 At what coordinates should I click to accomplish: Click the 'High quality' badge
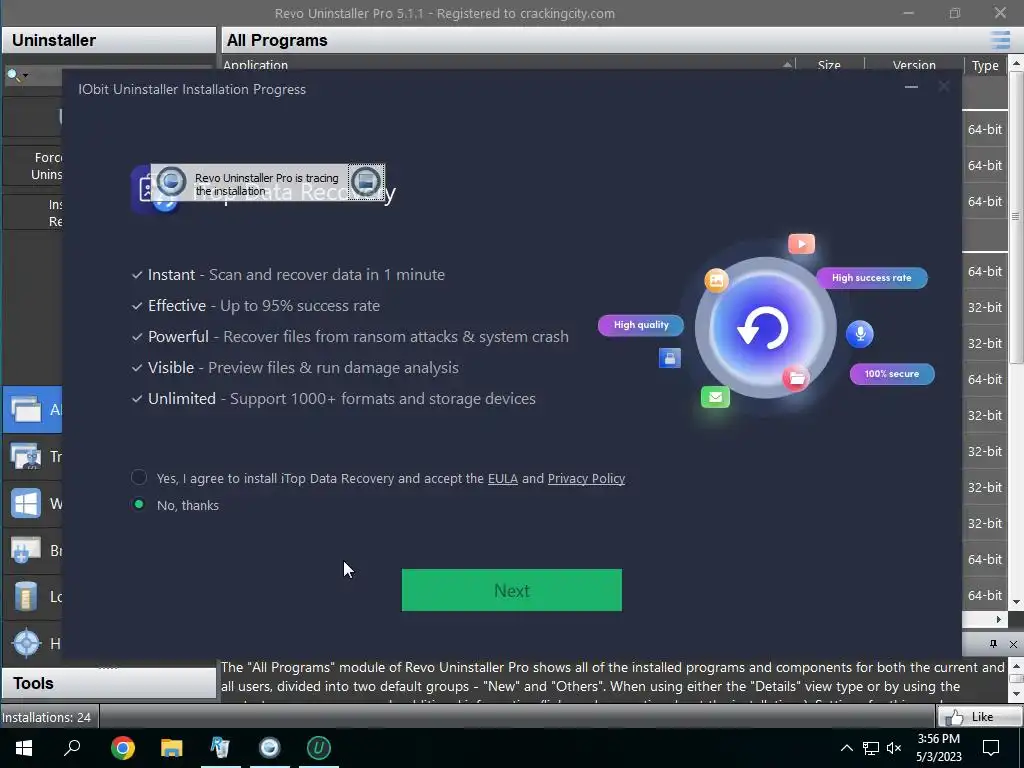(x=641, y=325)
